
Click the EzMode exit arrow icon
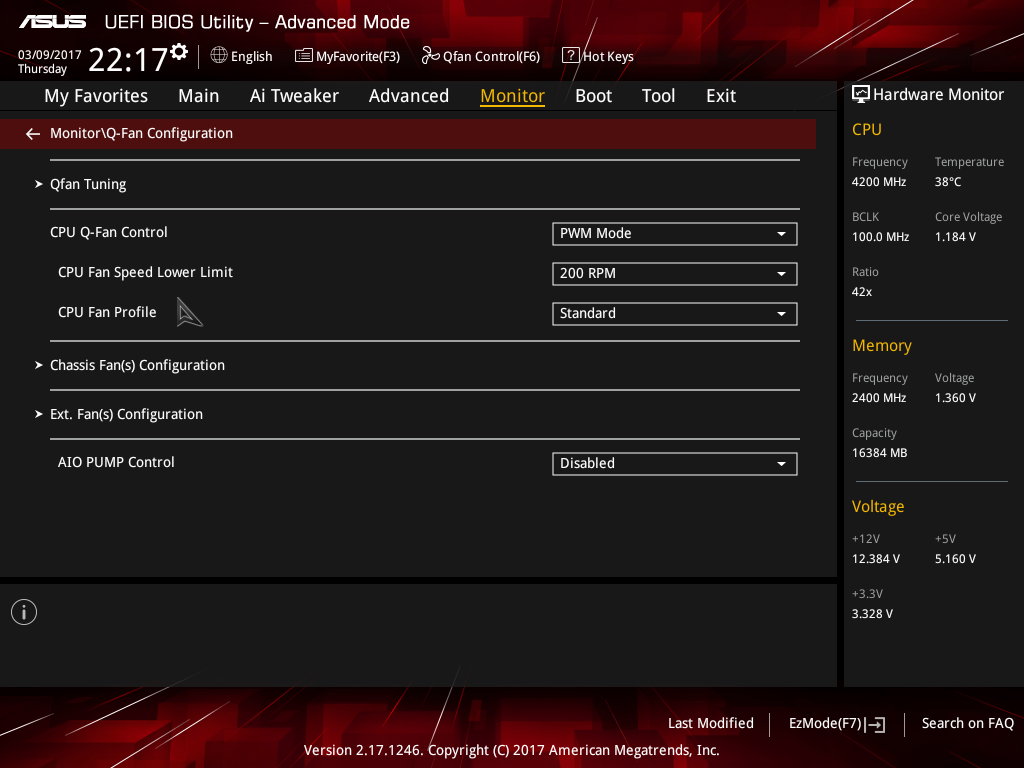877,724
